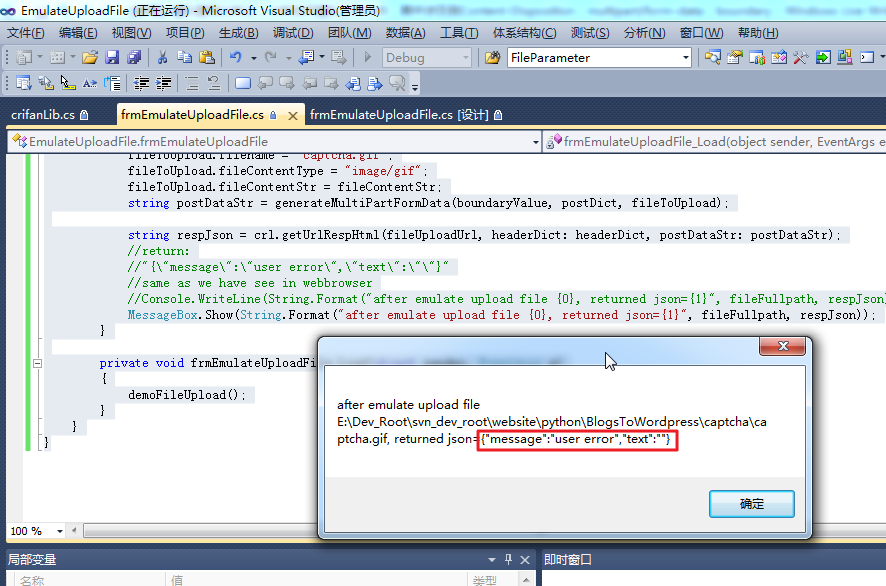Open the Command Window icon
886x586 pixels.
(867, 58)
